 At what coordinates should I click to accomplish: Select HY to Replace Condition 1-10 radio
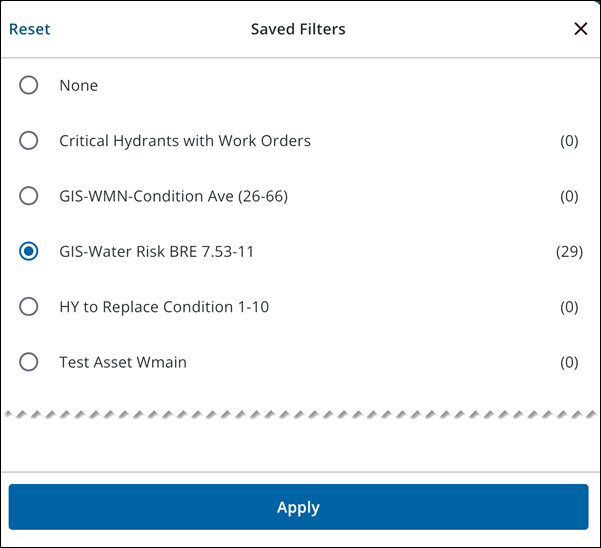click(29, 307)
